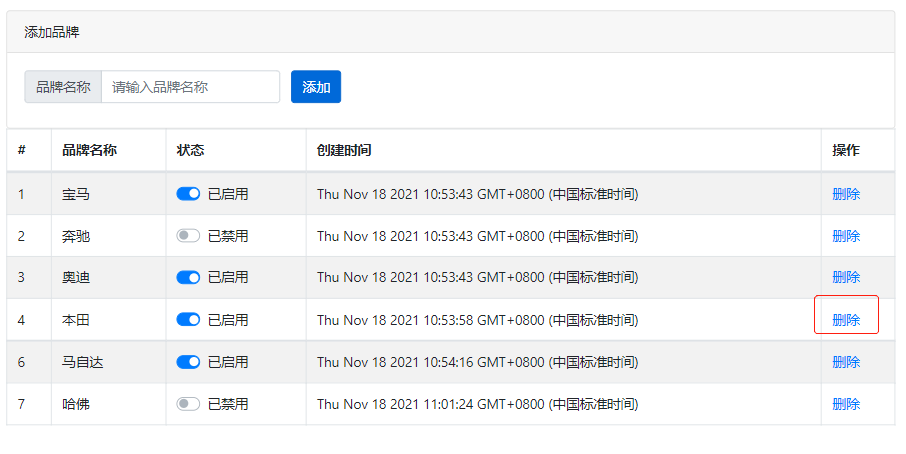This screenshot has width=906, height=454.
Task: Delete the 宝马 brand row
Action: (x=846, y=194)
